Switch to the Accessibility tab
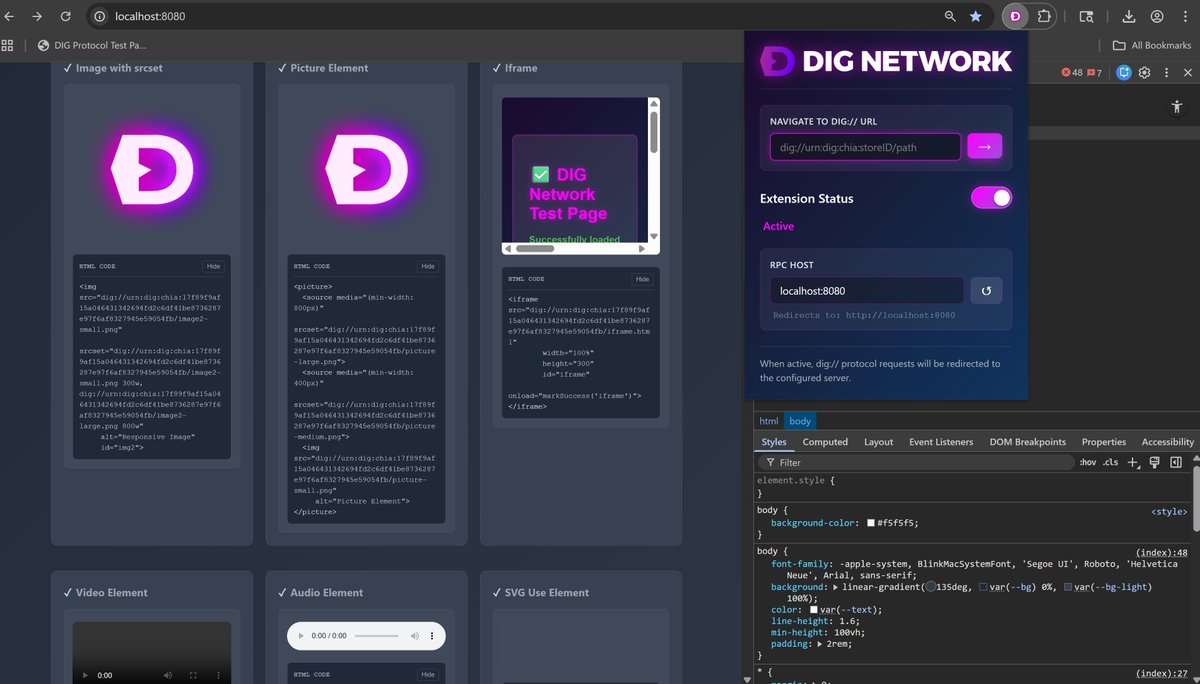The height and width of the screenshot is (684, 1200). pyautogui.click(x=1167, y=441)
